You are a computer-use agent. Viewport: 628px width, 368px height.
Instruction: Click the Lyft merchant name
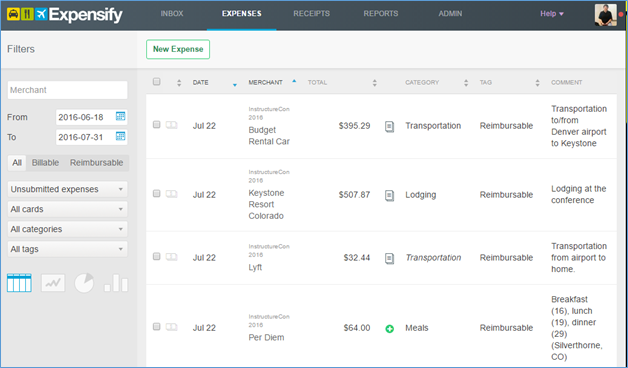click(x=255, y=267)
